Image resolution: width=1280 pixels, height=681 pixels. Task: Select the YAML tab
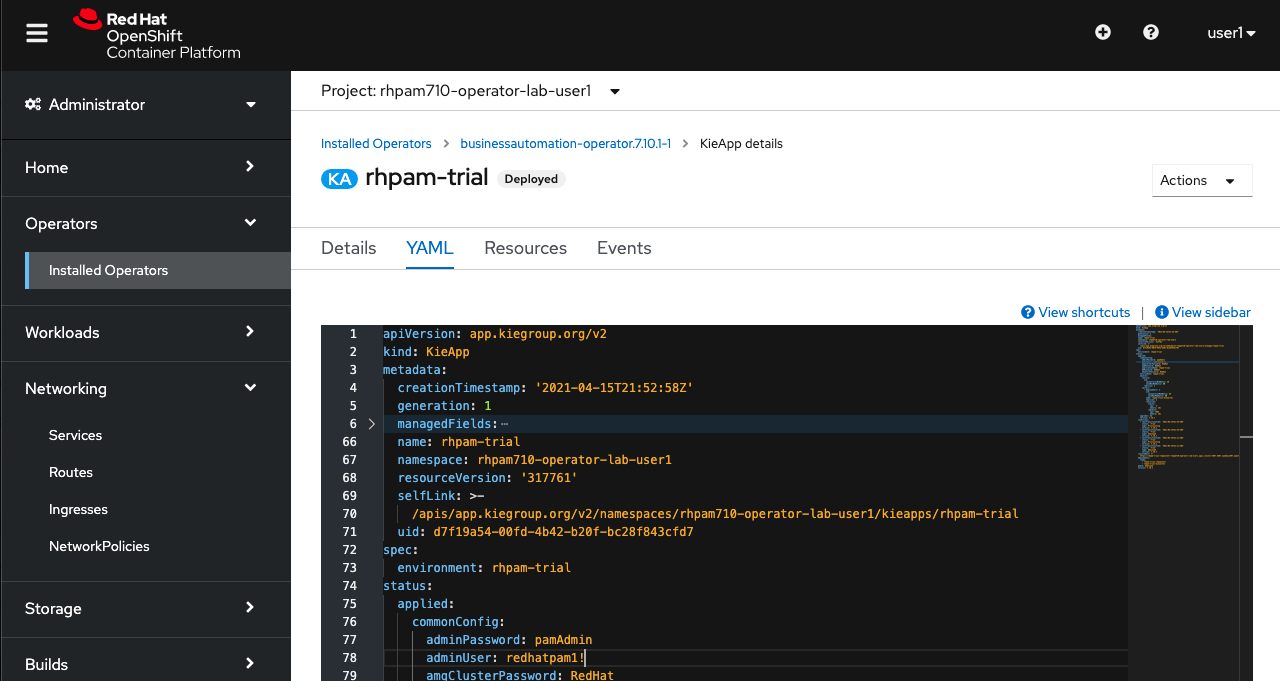click(430, 248)
